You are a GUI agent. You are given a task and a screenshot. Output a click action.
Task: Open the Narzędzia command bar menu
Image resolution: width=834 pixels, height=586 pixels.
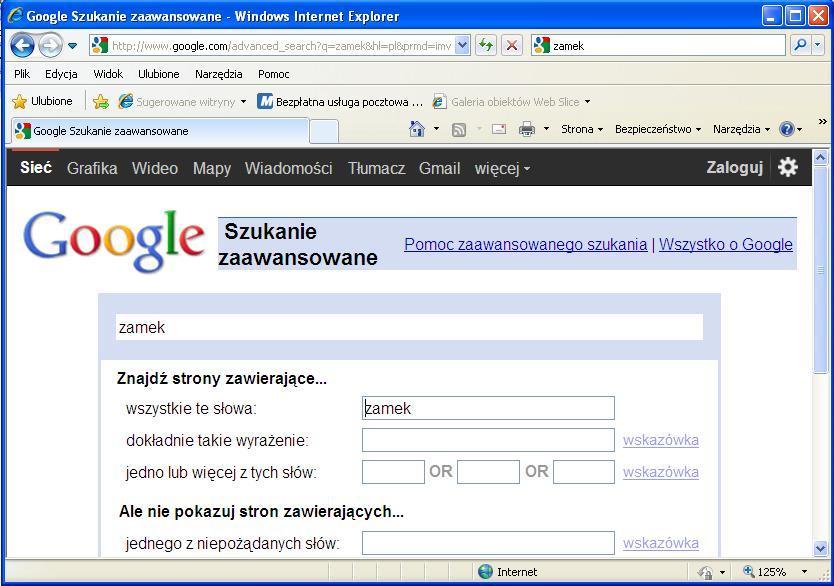pos(741,129)
